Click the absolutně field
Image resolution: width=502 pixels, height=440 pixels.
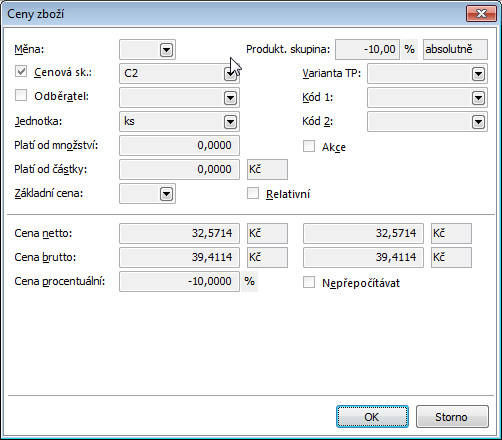pos(455,49)
